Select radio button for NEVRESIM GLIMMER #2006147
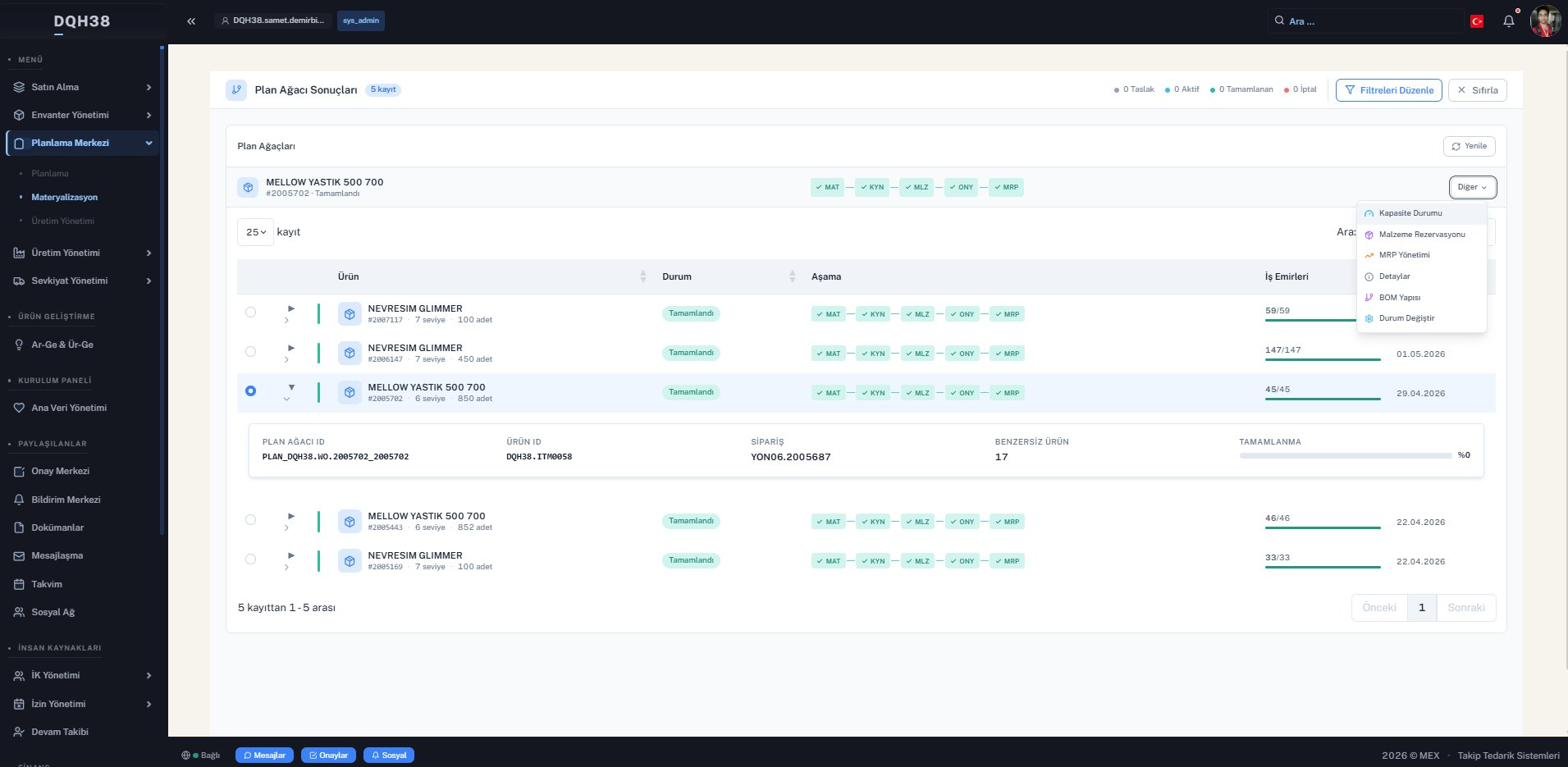 [250, 352]
